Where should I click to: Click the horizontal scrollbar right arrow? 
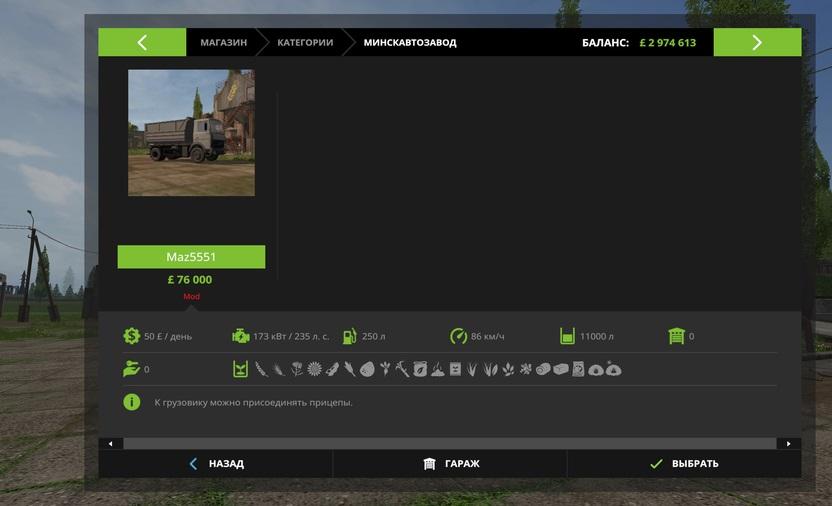pyautogui.click(x=789, y=443)
